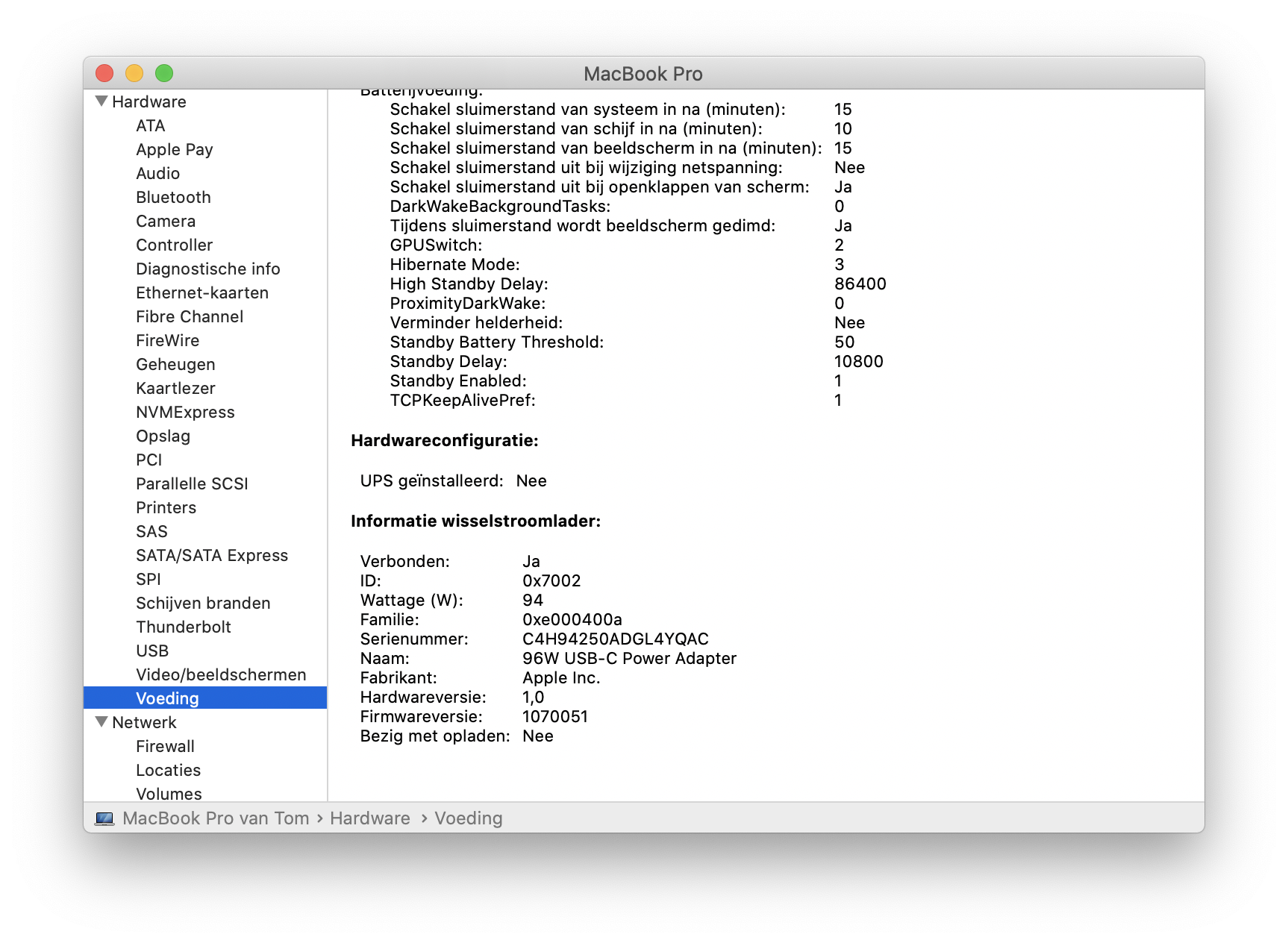The image size is (1288, 943).
Task: Click the Netwerk category label
Action: click(x=144, y=722)
